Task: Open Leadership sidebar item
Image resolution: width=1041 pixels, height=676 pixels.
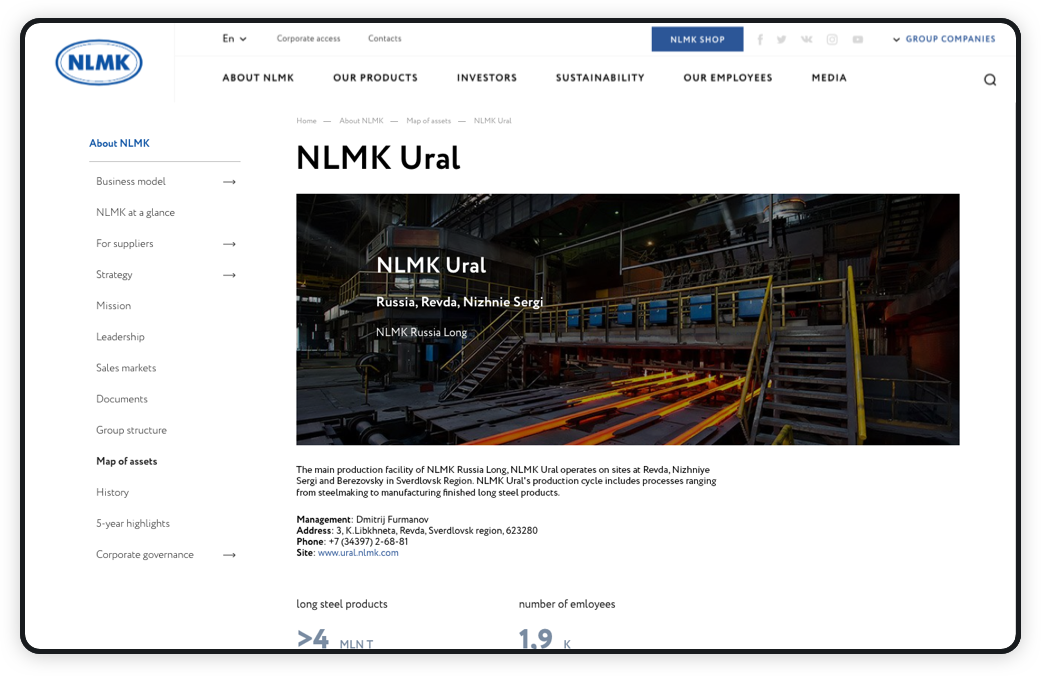Action: (x=120, y=337)
